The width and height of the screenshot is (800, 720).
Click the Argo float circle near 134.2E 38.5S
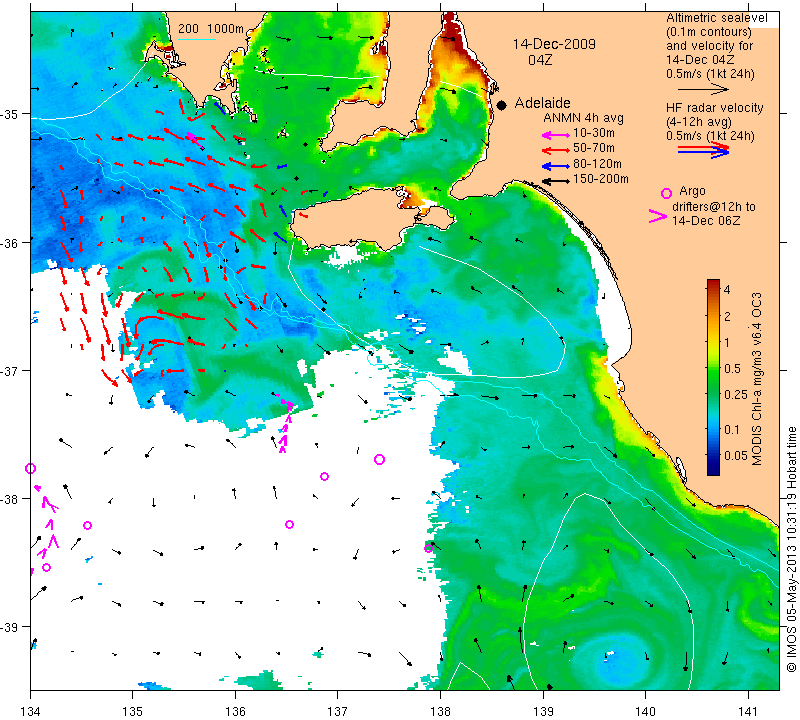[46, 567]
